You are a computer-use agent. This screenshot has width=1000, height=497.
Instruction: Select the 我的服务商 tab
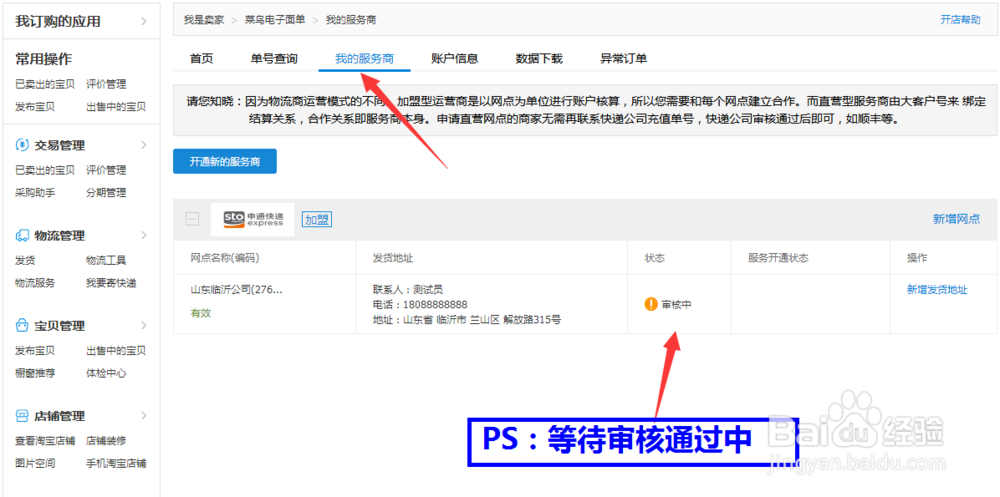point(364,59)
